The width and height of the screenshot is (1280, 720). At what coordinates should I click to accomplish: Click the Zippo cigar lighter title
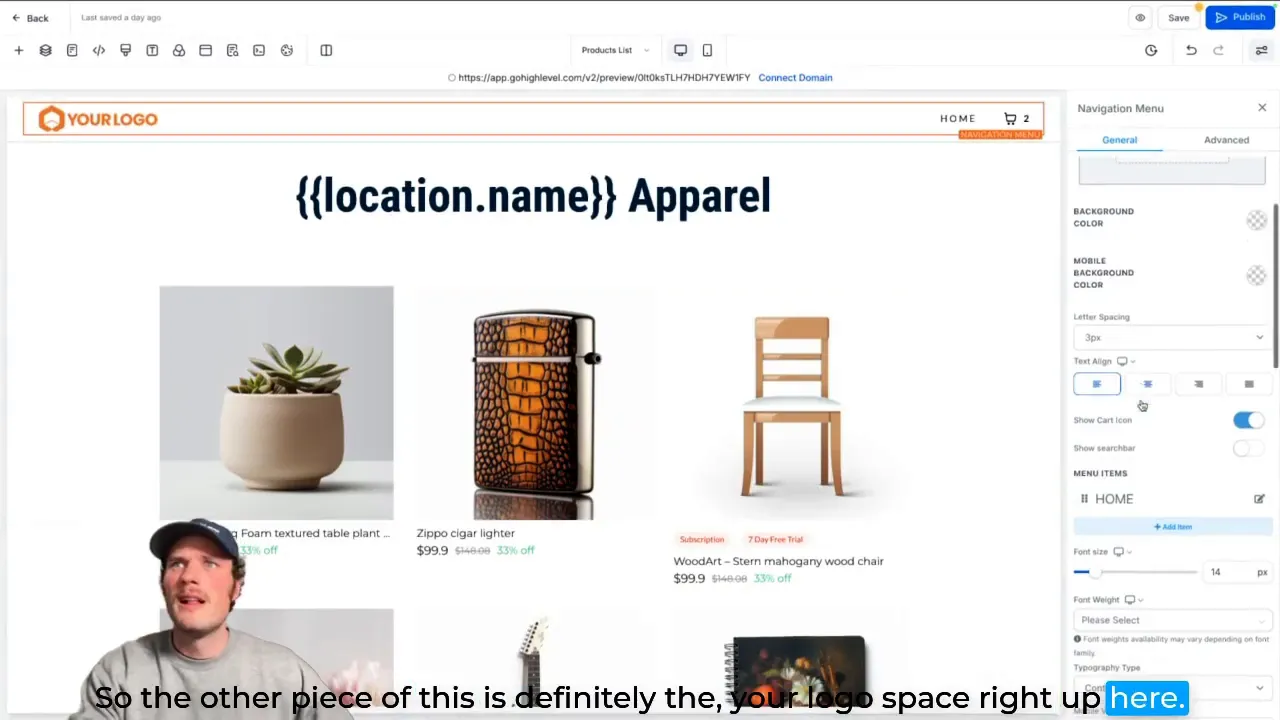[x=466, y=533]
